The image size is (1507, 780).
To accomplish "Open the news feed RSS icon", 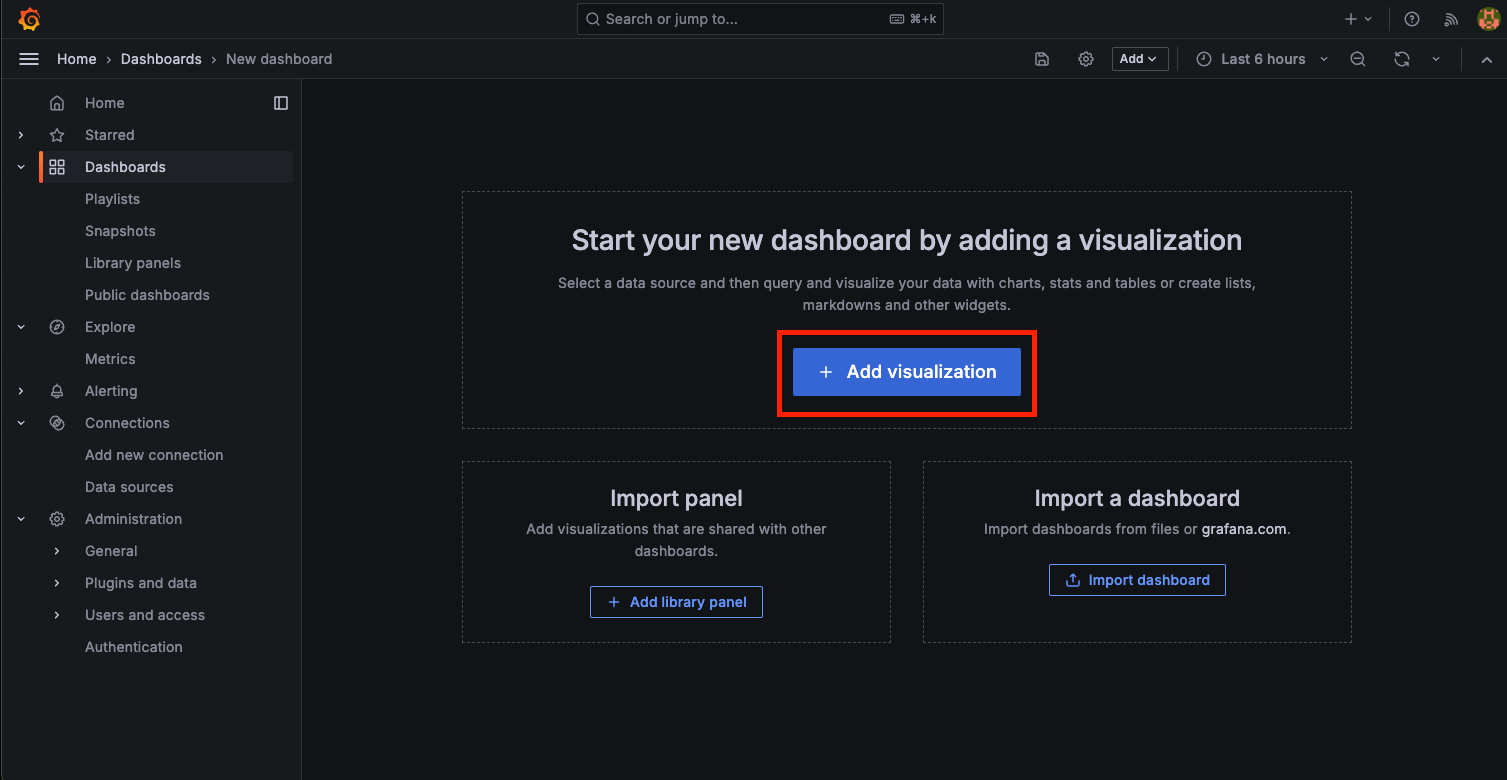I will pos(1451,19).
